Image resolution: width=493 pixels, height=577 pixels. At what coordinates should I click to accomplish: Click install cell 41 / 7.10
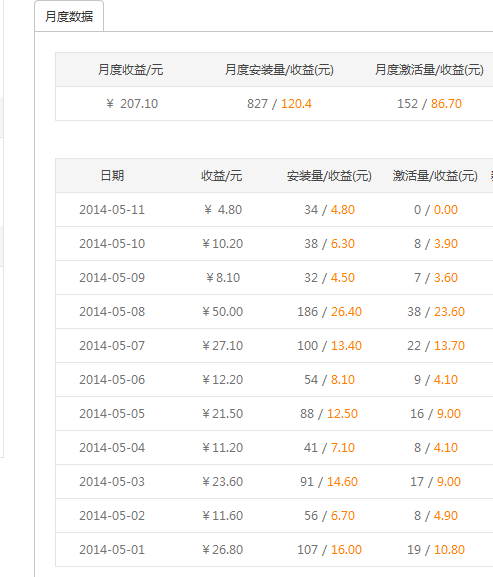[x=329, y=448]
